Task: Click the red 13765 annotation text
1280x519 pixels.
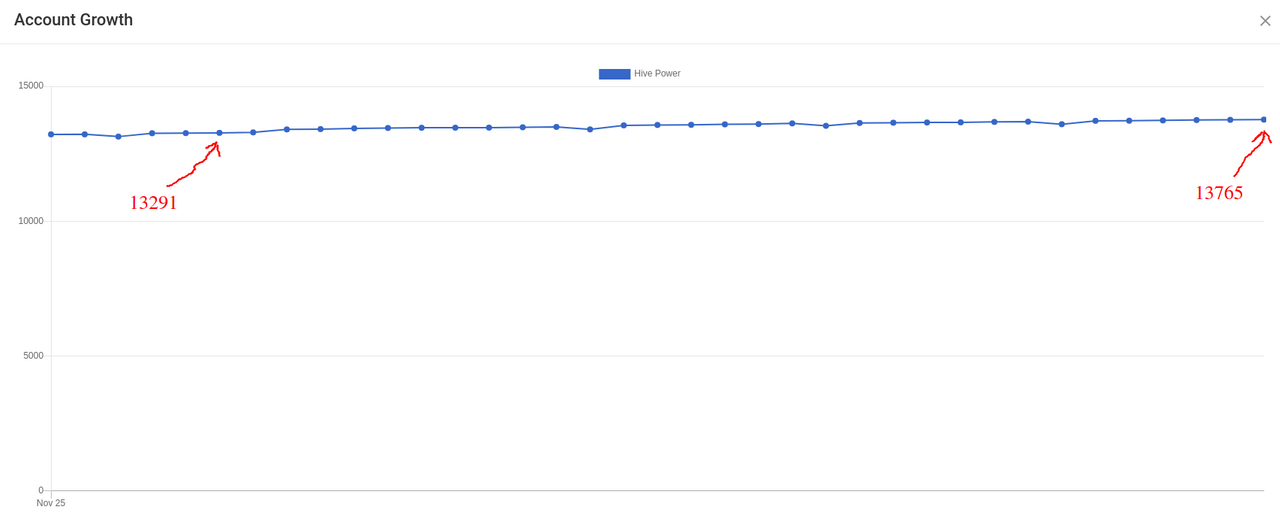Action: pos(1219,193)
